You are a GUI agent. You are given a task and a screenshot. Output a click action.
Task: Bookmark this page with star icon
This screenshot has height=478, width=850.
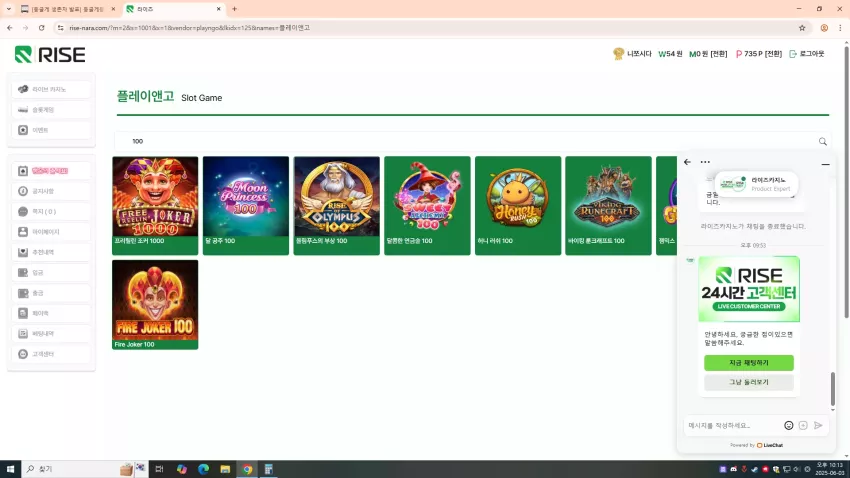pyautogui.click(x=802, y=28)
